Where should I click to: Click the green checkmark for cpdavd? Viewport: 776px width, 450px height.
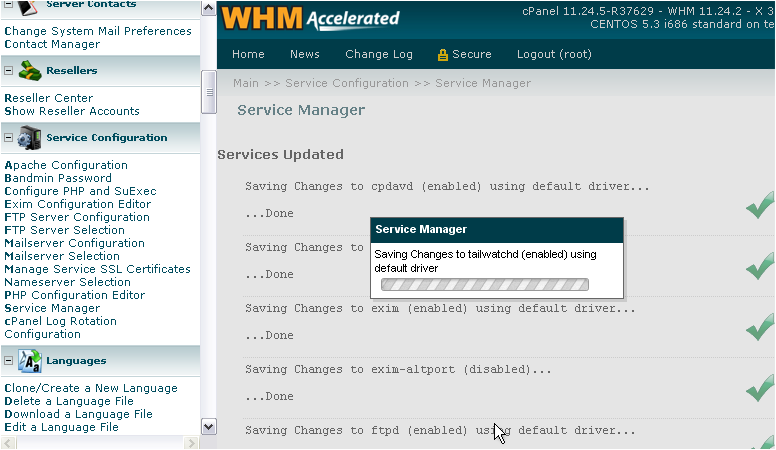[761, 204]
